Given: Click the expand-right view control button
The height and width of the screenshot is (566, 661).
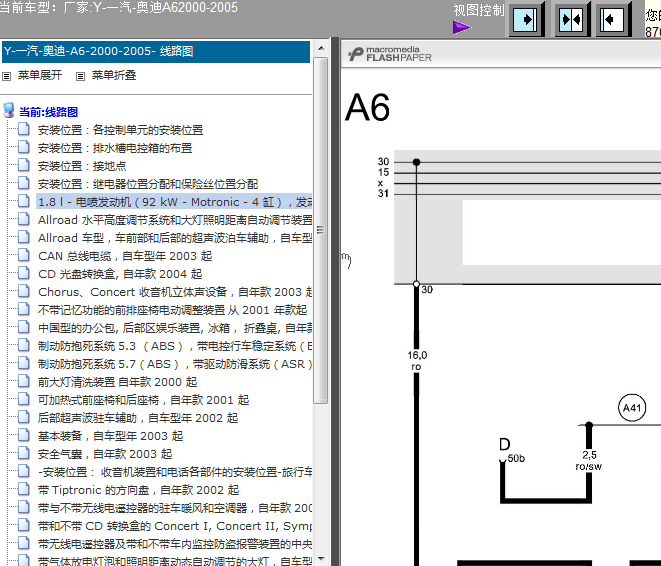Looking at the screenshot, I should tap(526, 19).
